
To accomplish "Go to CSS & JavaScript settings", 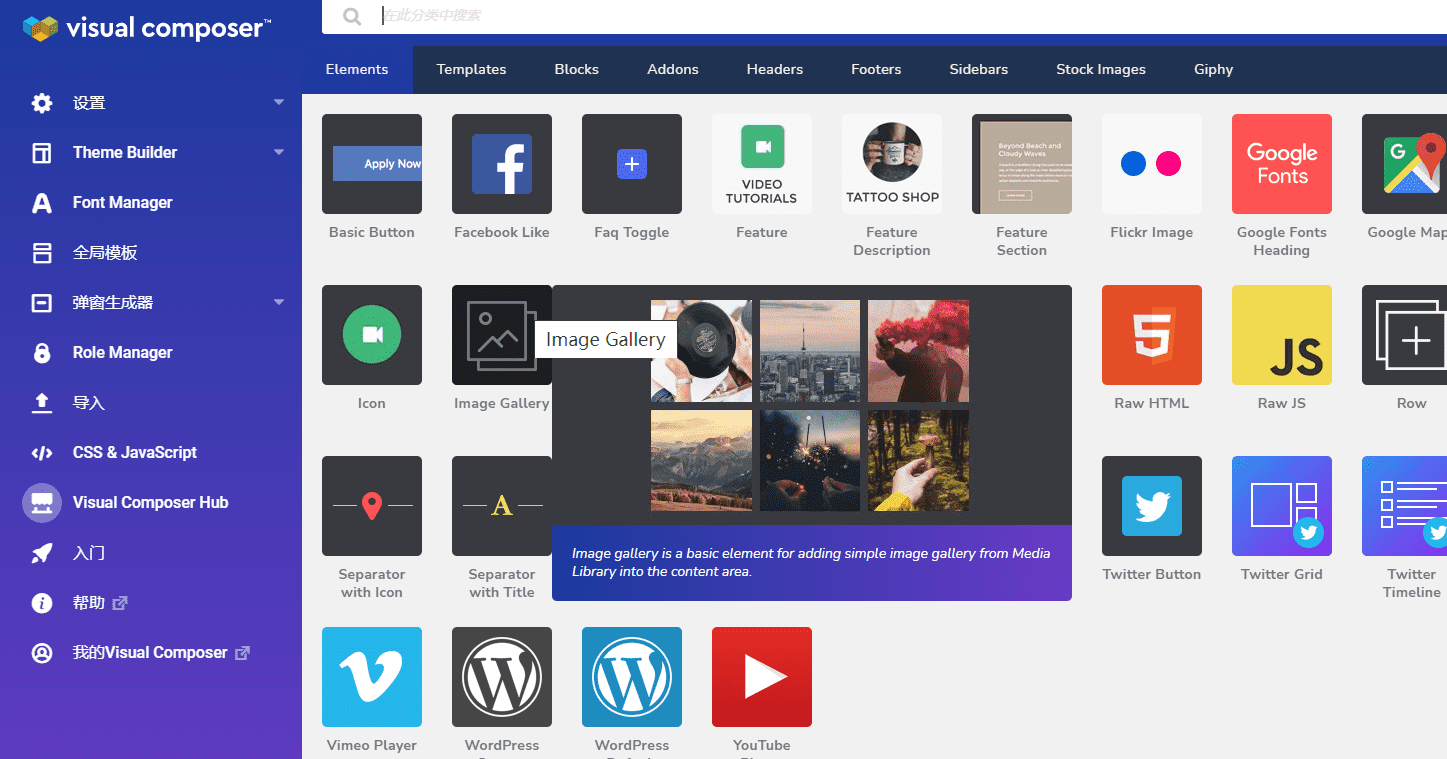I will pyautogui.click(x=135, y=453).
